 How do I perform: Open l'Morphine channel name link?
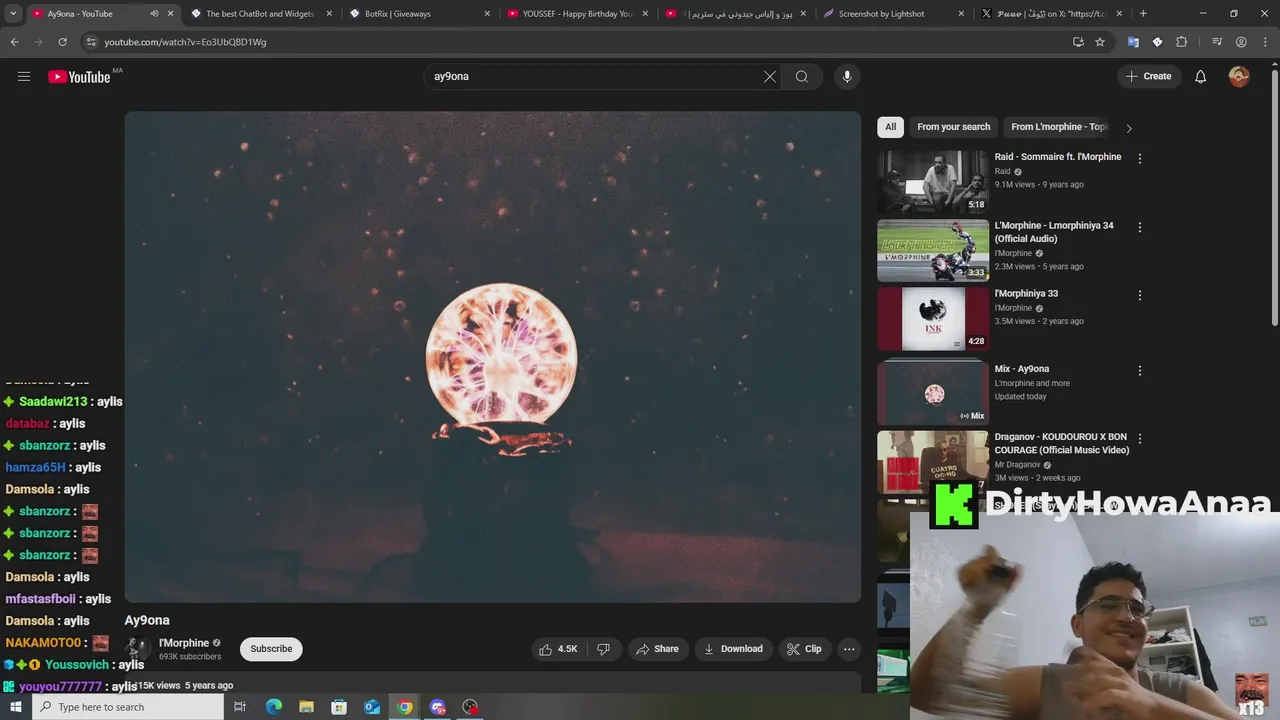pyautogui.click(x=184, y=643)
